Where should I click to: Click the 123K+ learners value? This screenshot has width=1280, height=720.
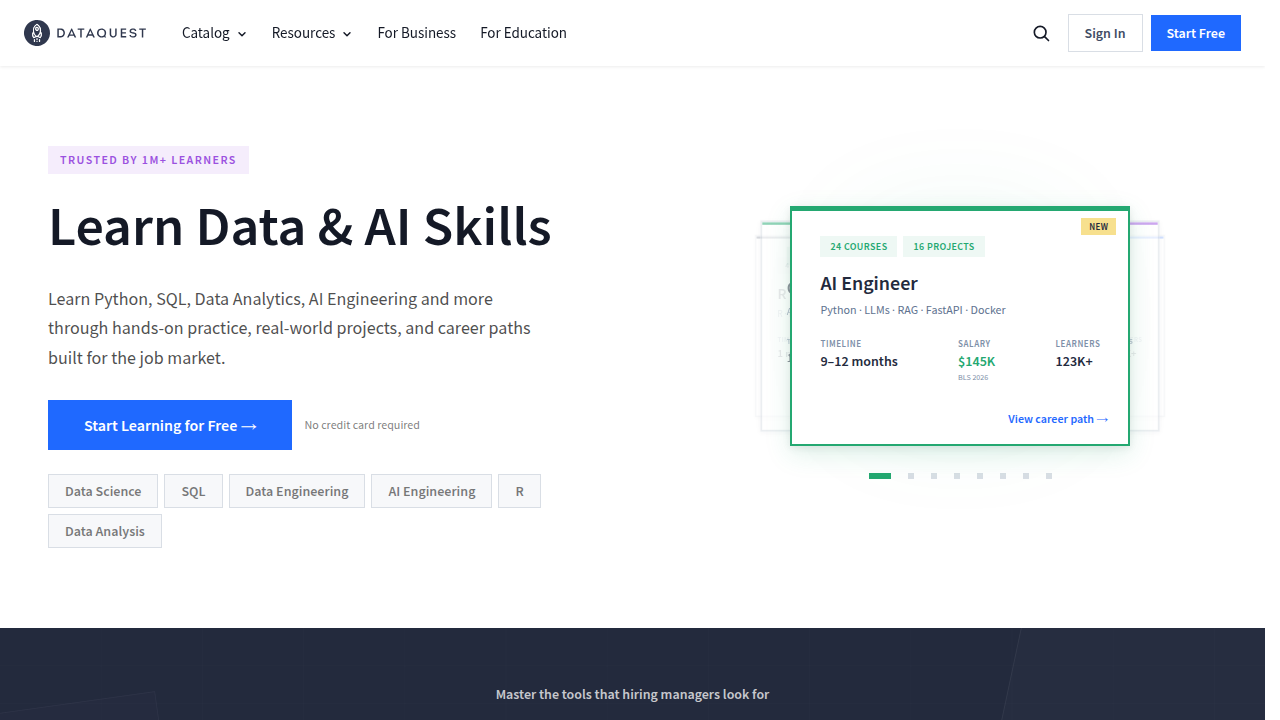[1075, 361]
